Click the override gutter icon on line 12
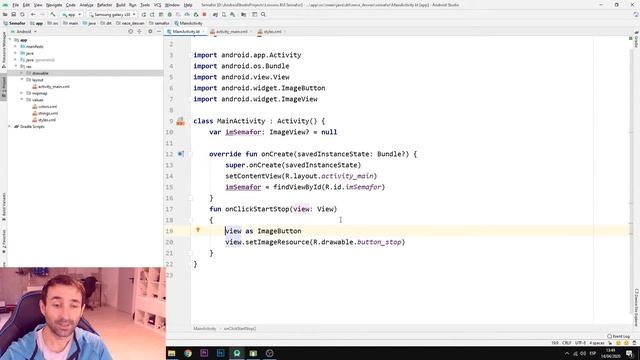 [x=180, y=154]
